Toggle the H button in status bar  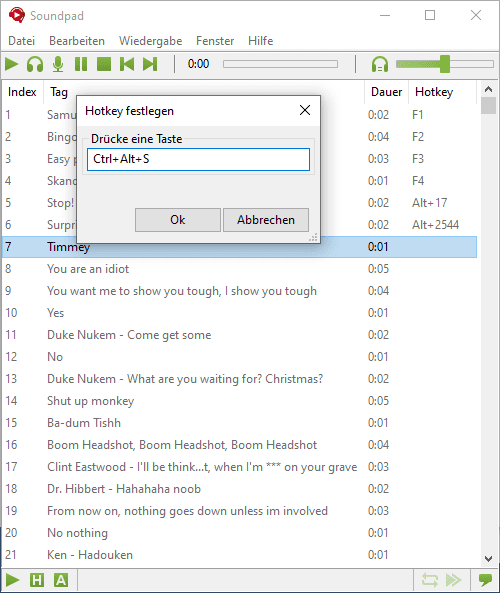coord(37,580)
